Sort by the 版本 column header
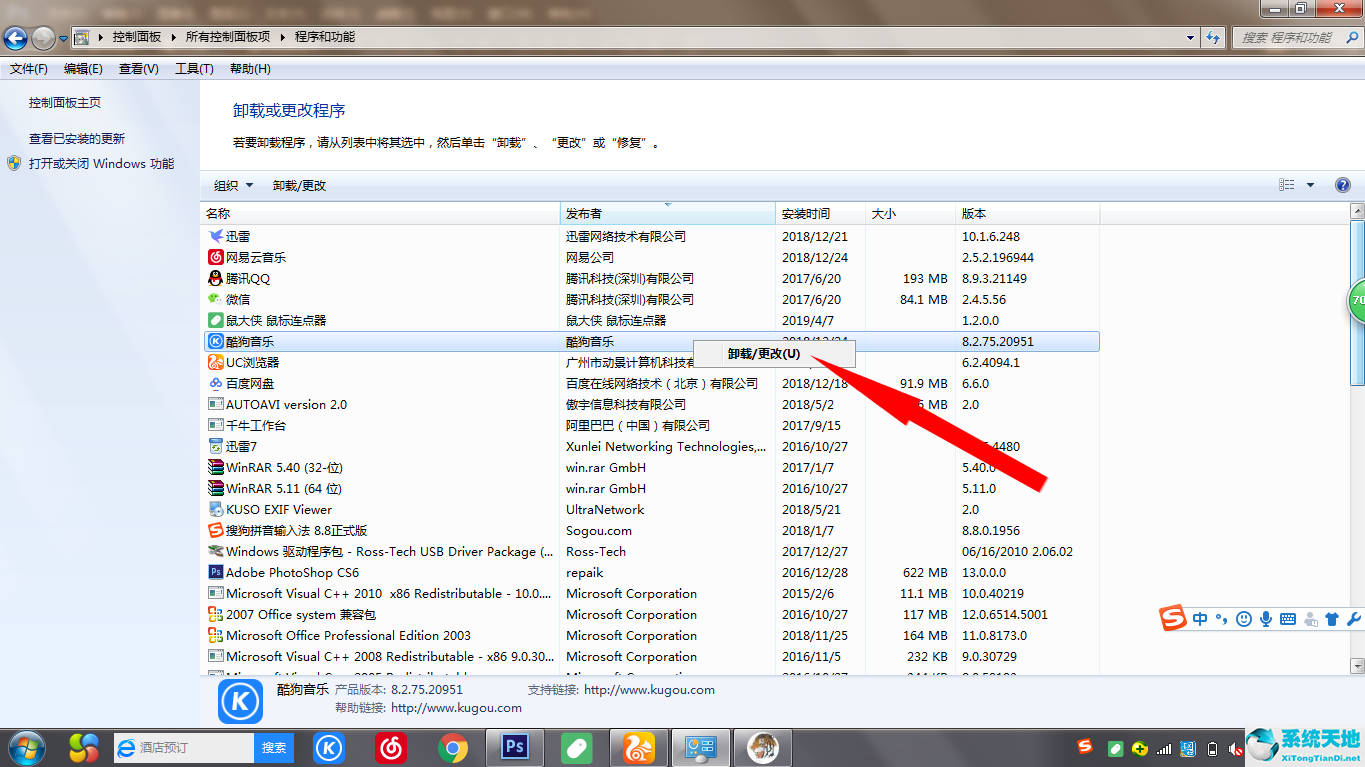The image size is (1365, 767). pos(1028,213)
